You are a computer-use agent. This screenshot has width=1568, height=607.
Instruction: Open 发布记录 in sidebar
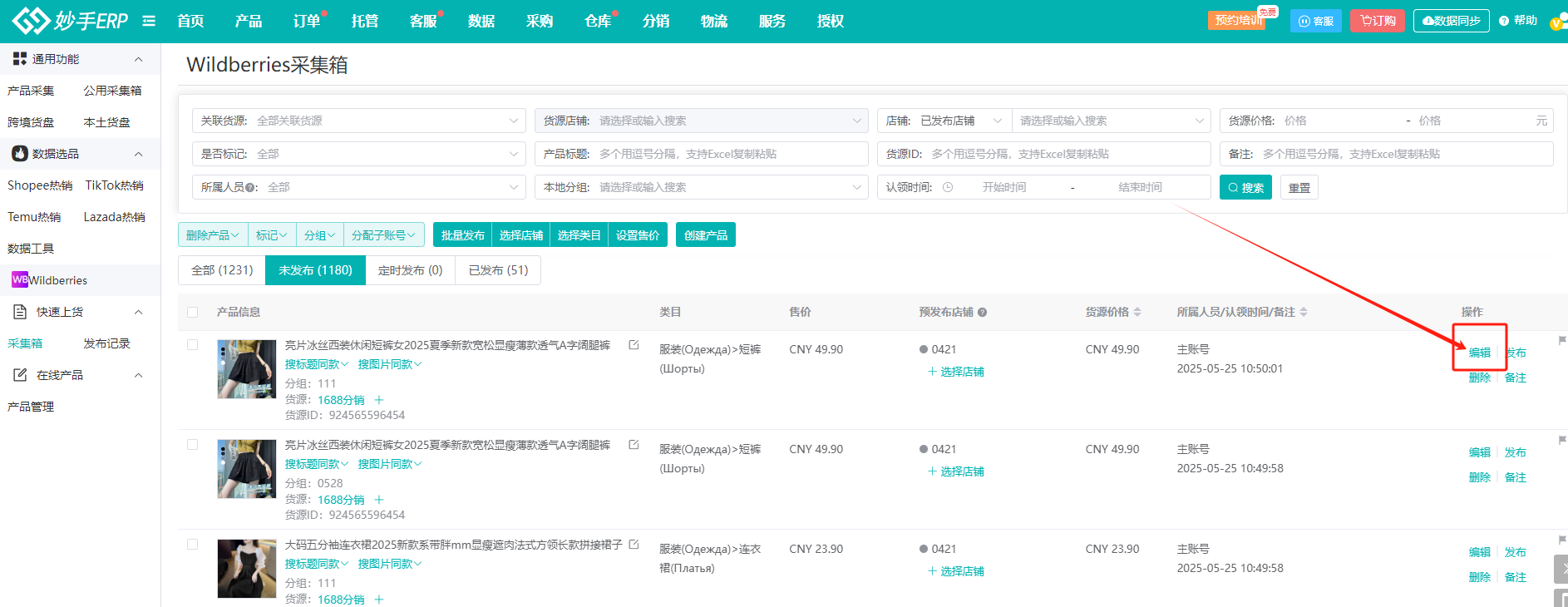point(106,343)
